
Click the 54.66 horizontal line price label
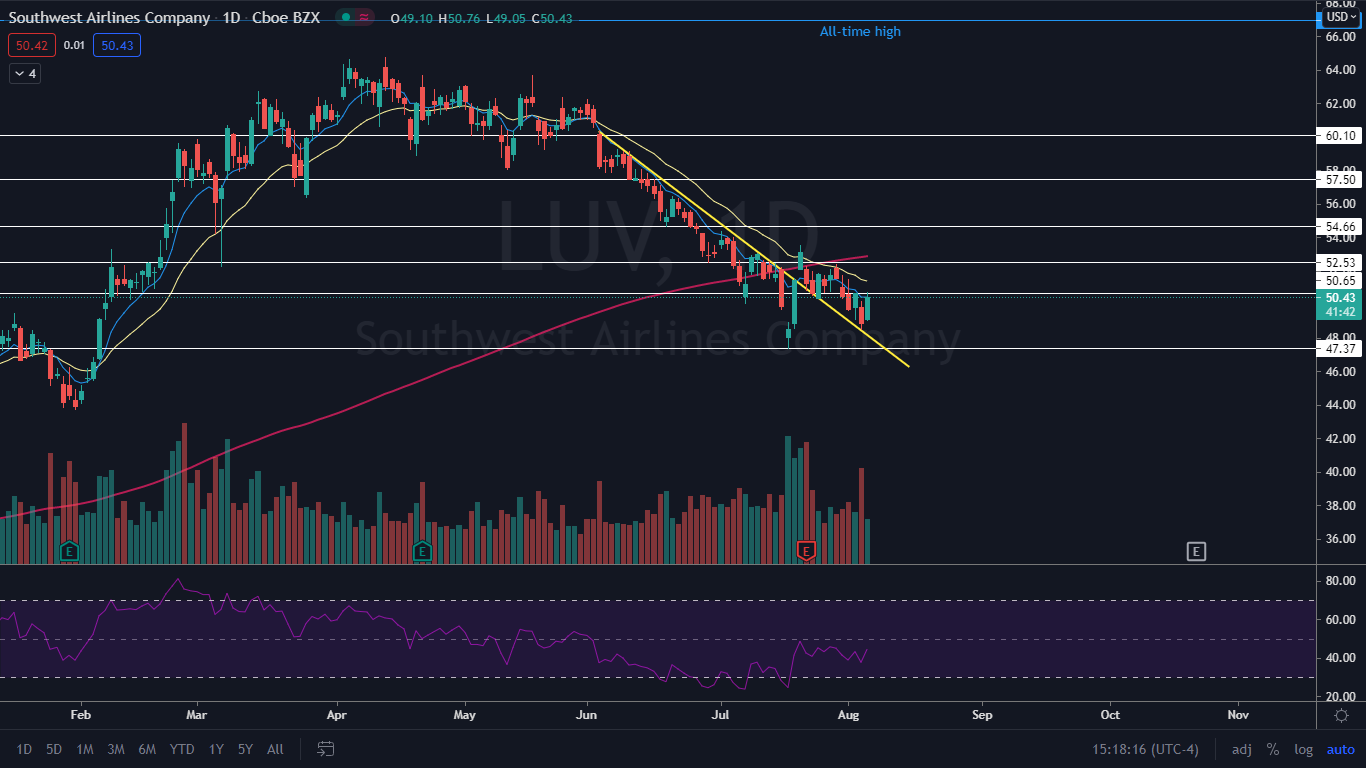[x=1340, y=227]
